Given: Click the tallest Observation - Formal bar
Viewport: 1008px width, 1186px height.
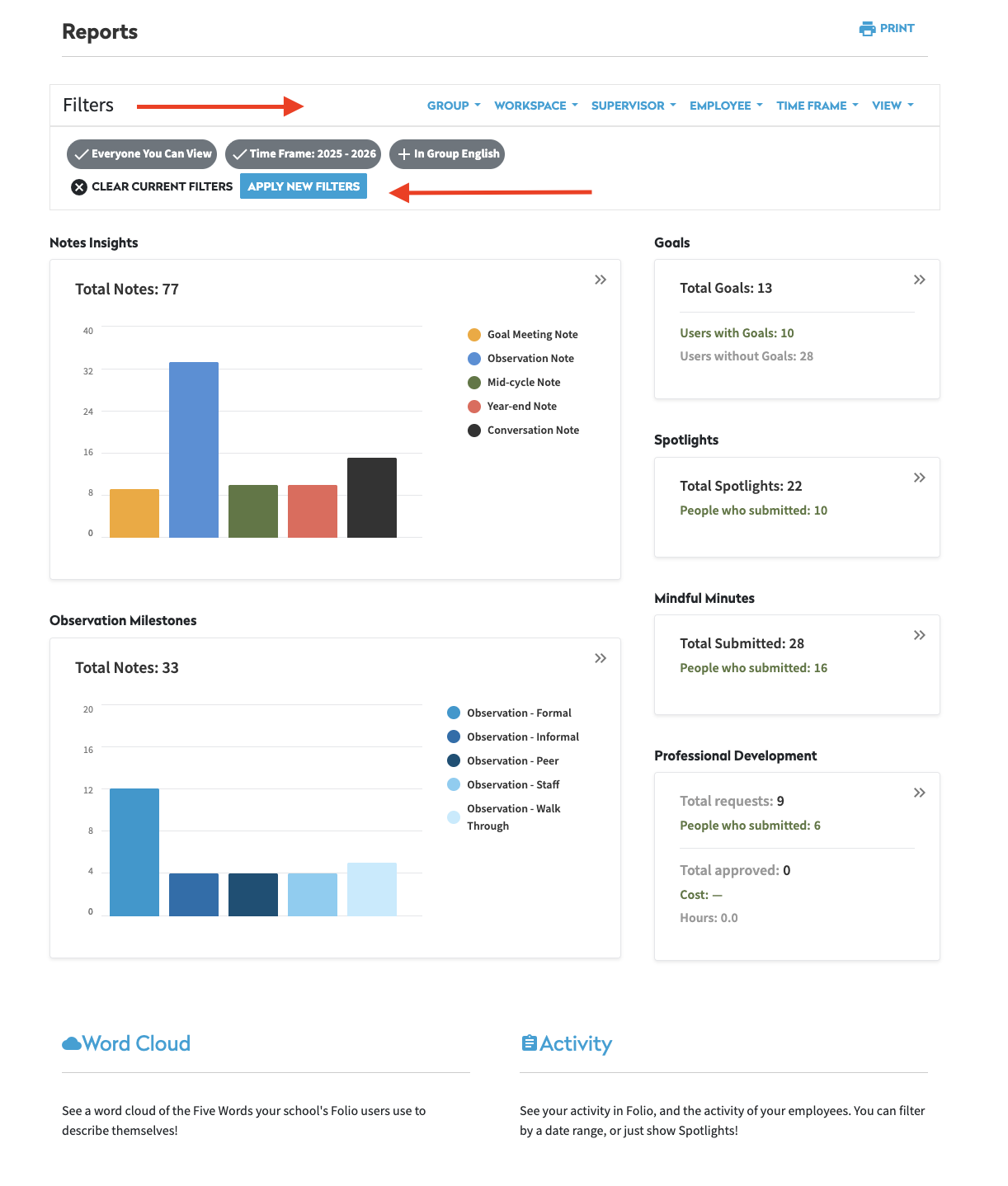Looking at the screenshot, I should tap(134, 852).
